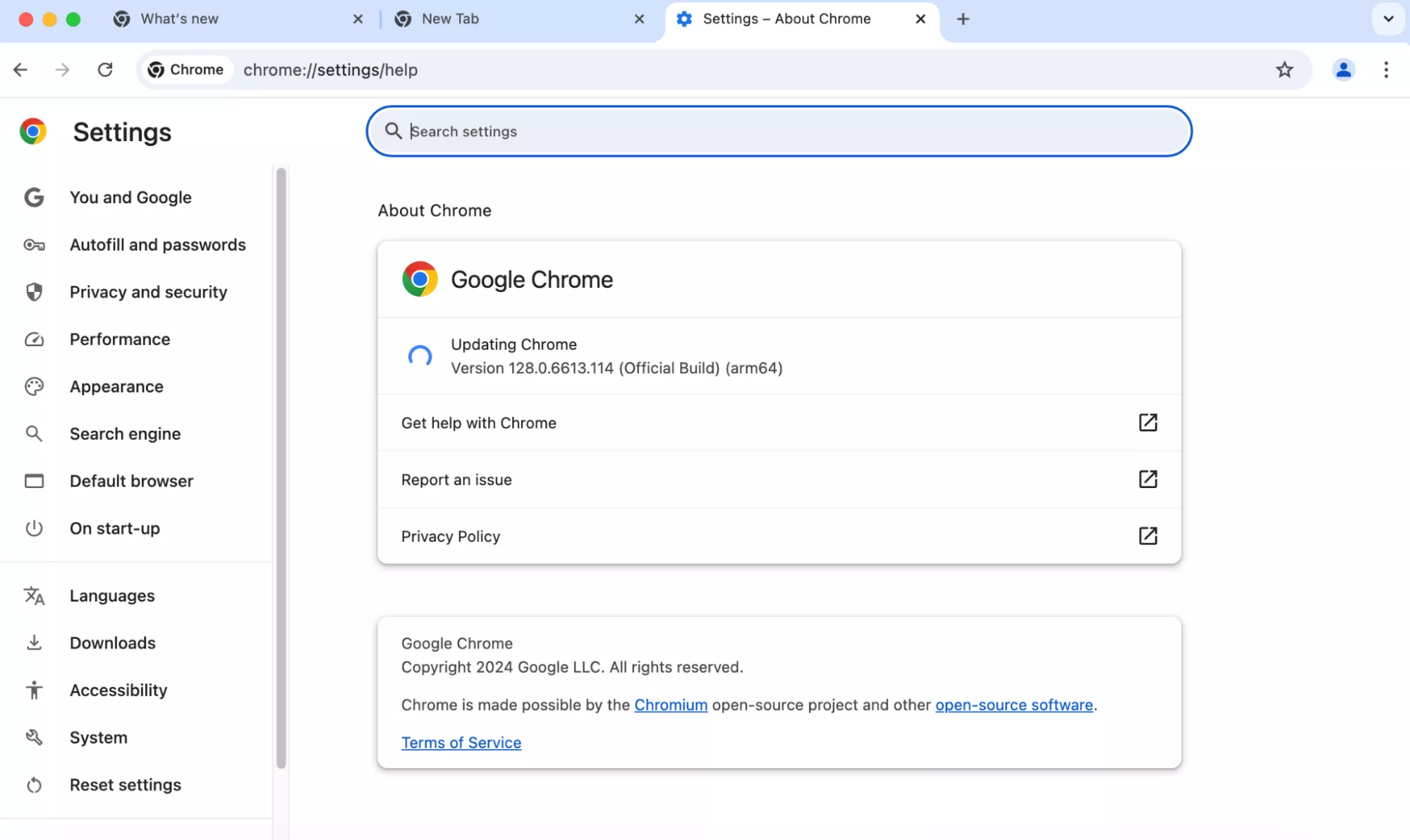Click the settings sidebar scrollbar
Image resolution: width=1410 pixels, height=840 pixels.
pyautogui.click(x=281, y=465)
